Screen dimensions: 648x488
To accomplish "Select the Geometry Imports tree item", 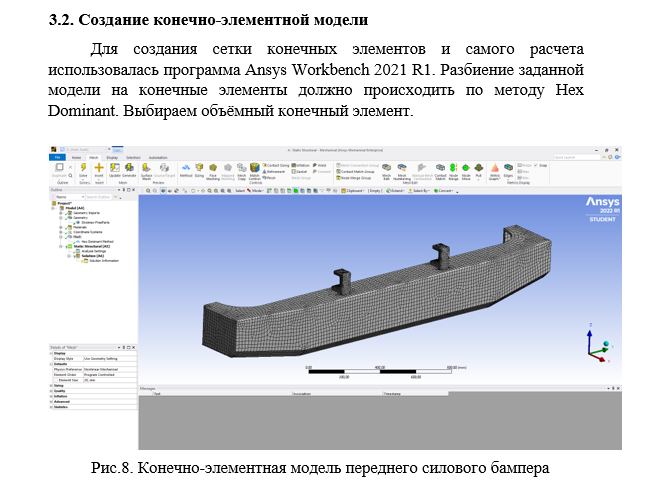I will (x=86, y=213).
